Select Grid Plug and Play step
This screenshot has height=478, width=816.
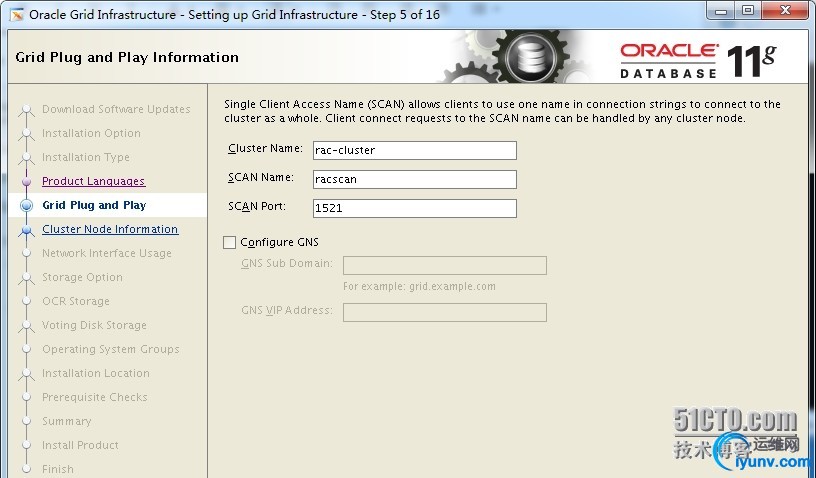94,205
